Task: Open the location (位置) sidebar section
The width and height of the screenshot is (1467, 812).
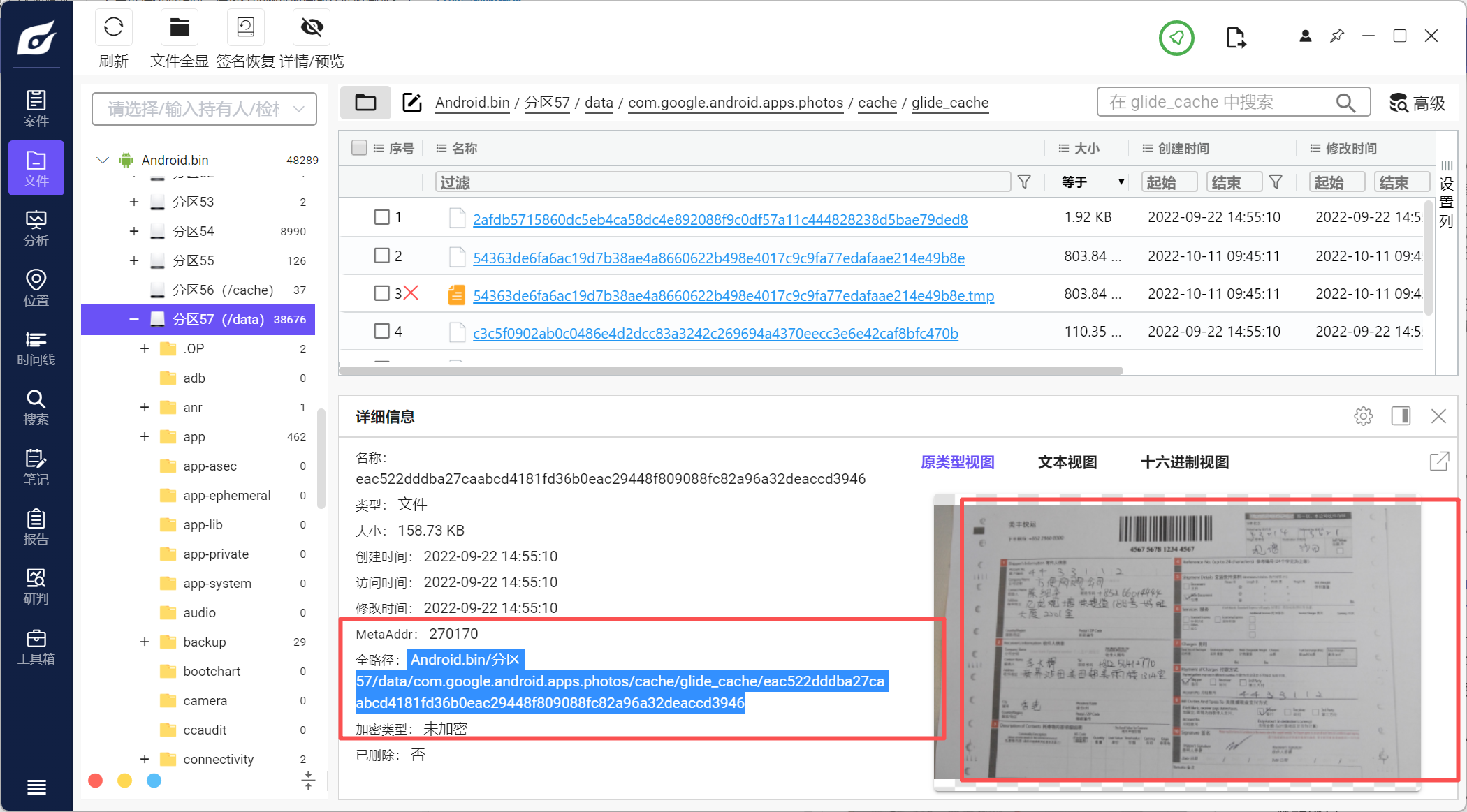Action: point(36,288)
